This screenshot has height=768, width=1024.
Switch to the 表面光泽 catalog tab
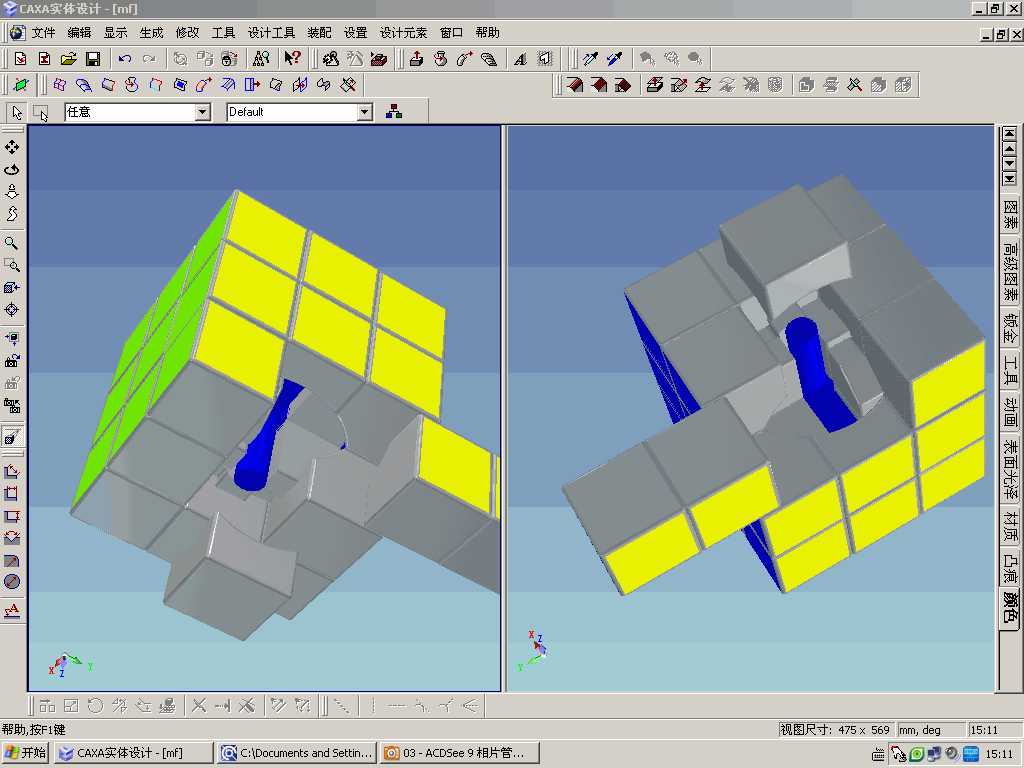click(x=1010, y=469)
